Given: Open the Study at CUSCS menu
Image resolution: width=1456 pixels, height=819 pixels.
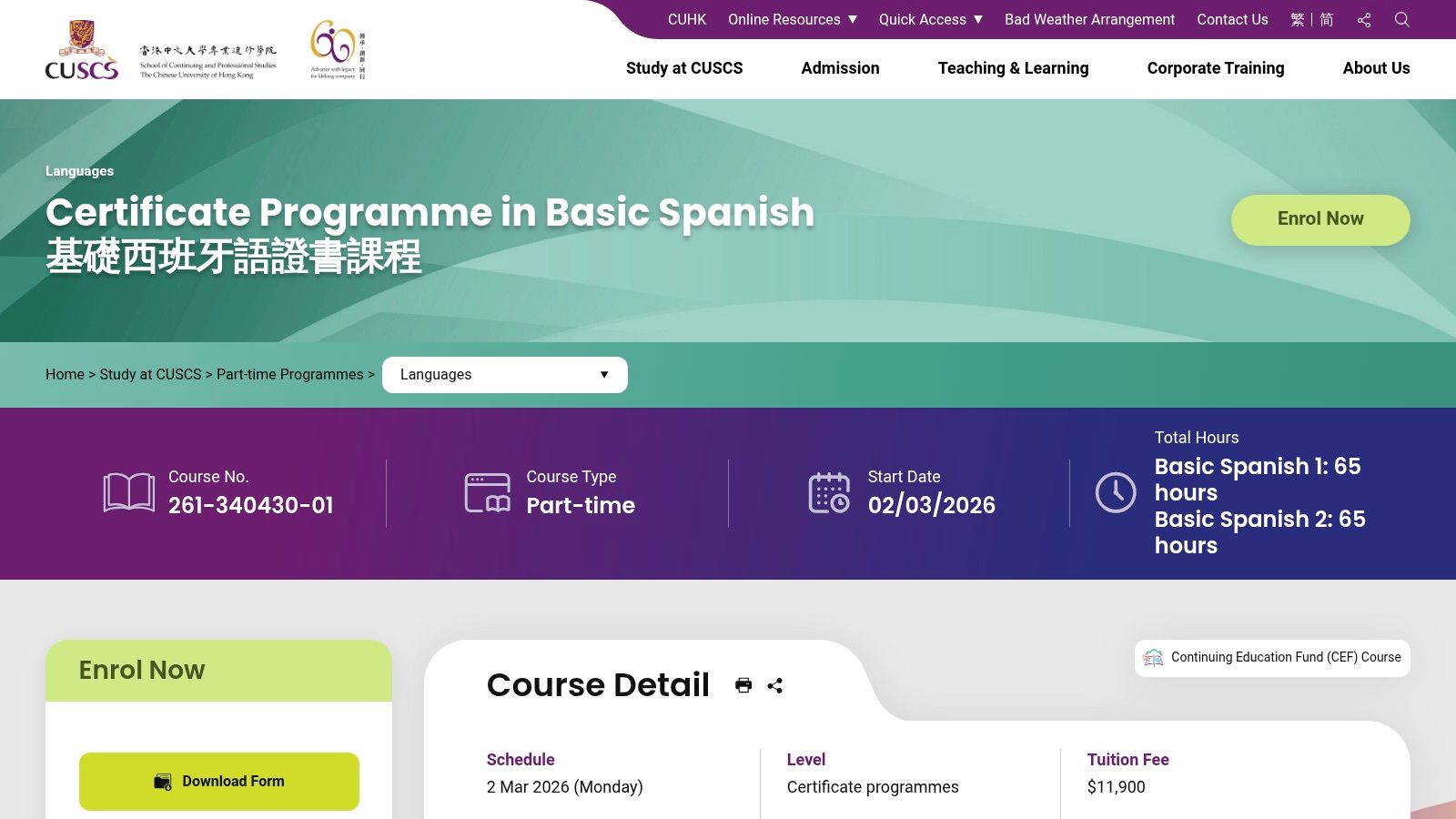Looking at the screenshot, I should (x=683, y=68).
